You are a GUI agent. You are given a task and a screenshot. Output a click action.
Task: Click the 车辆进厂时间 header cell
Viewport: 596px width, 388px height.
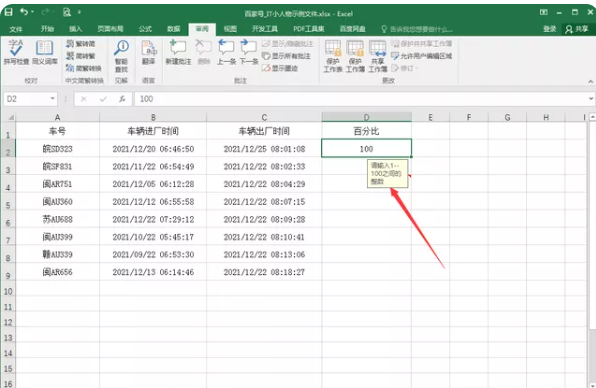click(153, 131)
